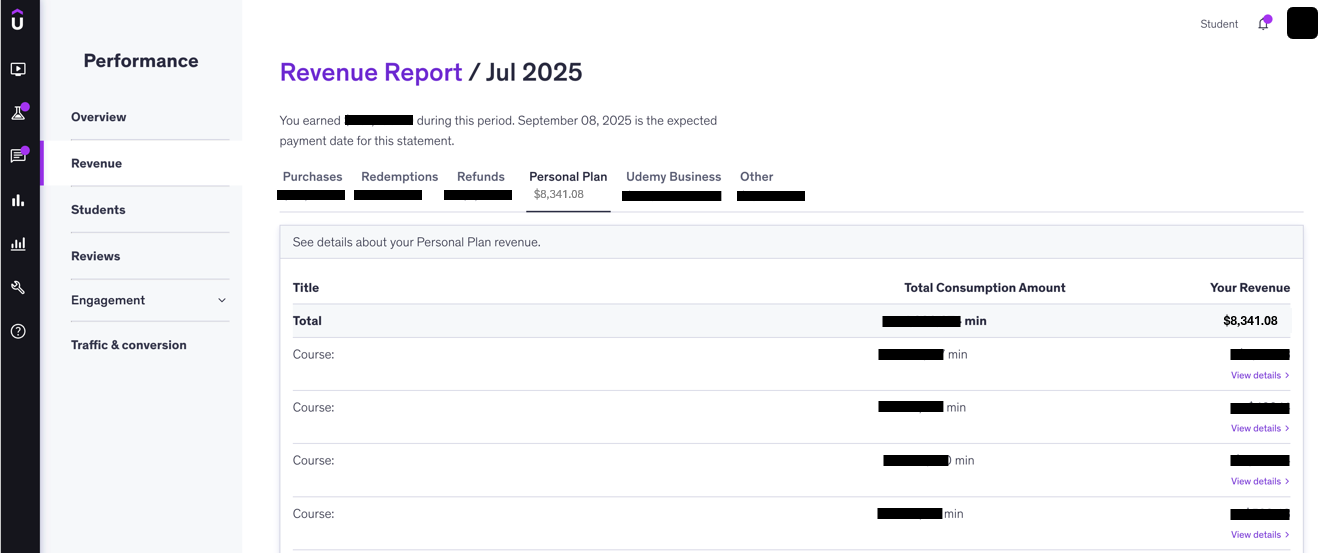Open the Engagement menu item

(108, 300)
